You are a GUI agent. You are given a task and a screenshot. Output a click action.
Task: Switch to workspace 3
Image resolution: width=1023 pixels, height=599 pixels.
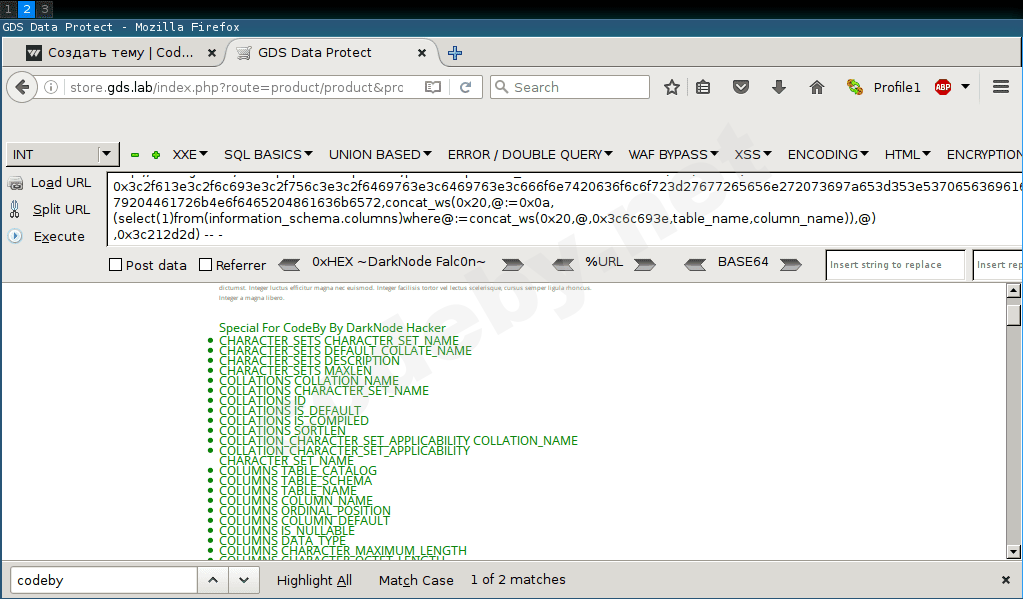44,9
